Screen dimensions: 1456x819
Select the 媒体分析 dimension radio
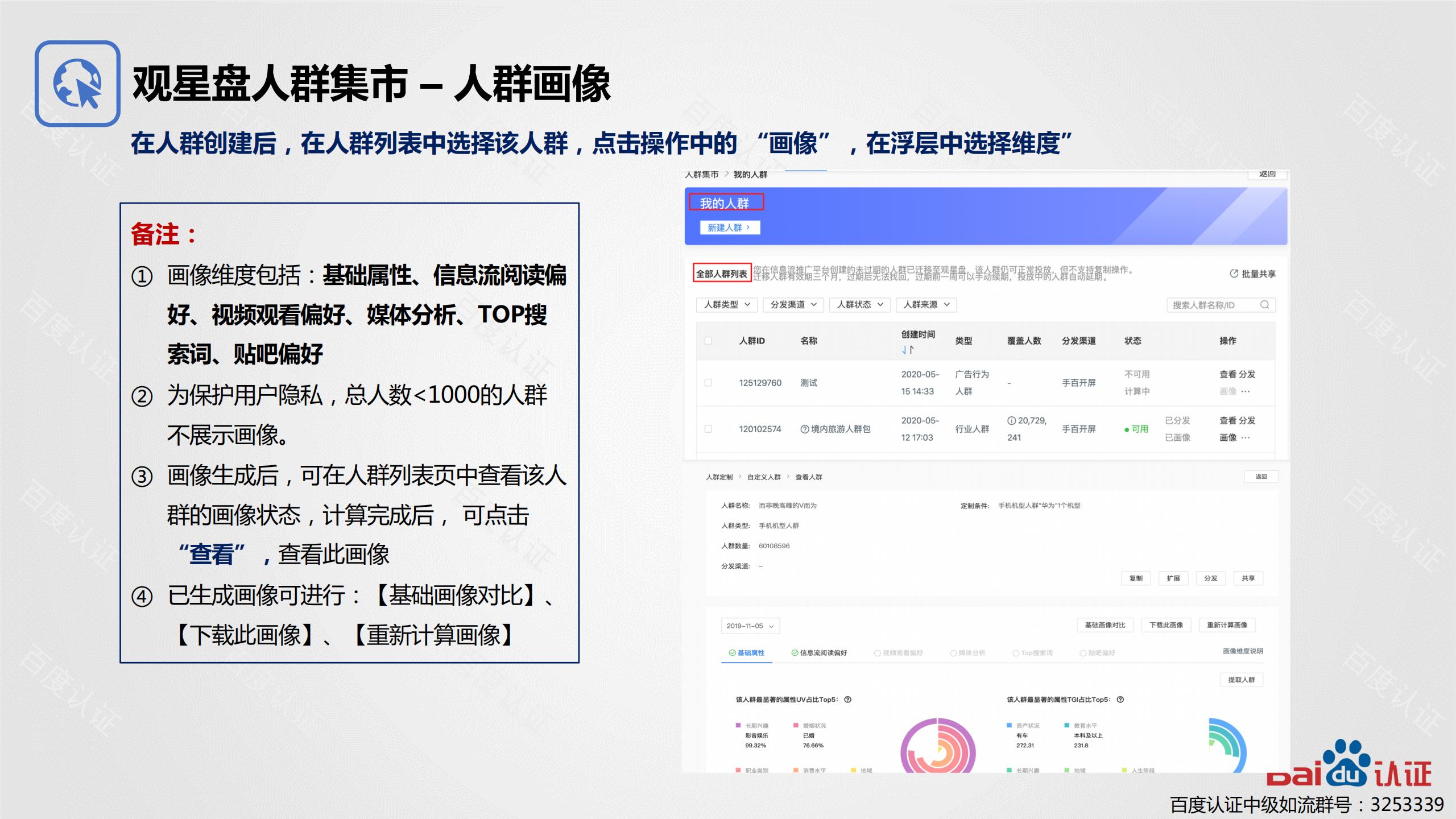(x=953, y=653)
